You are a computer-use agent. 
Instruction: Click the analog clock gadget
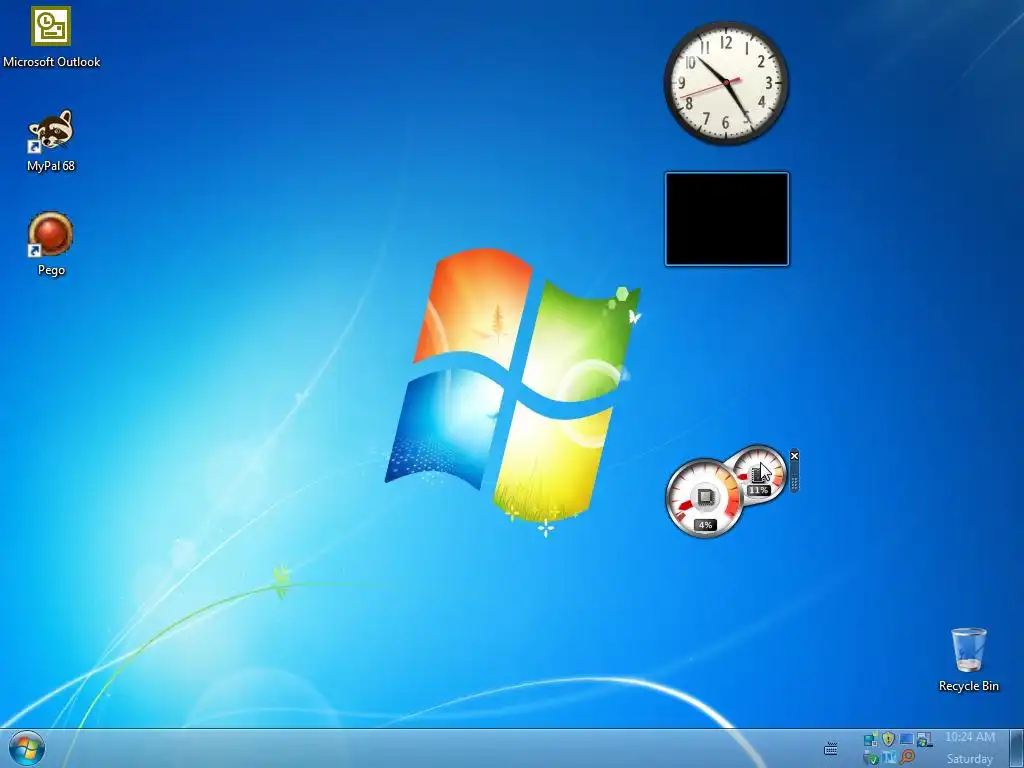coord(726,82)
